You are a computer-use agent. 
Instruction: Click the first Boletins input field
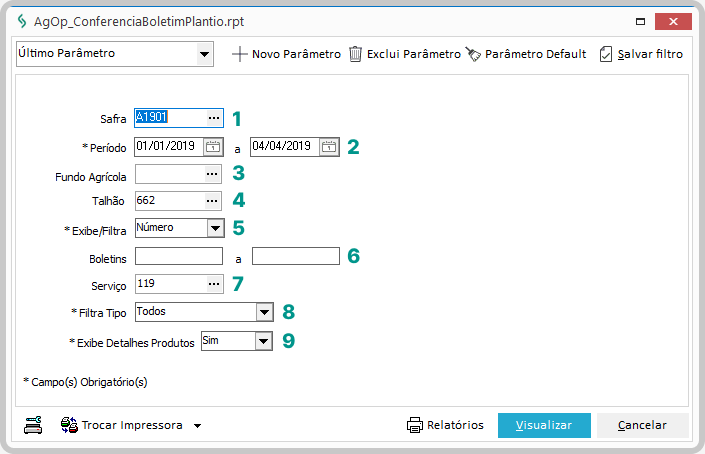coord(179,256)
